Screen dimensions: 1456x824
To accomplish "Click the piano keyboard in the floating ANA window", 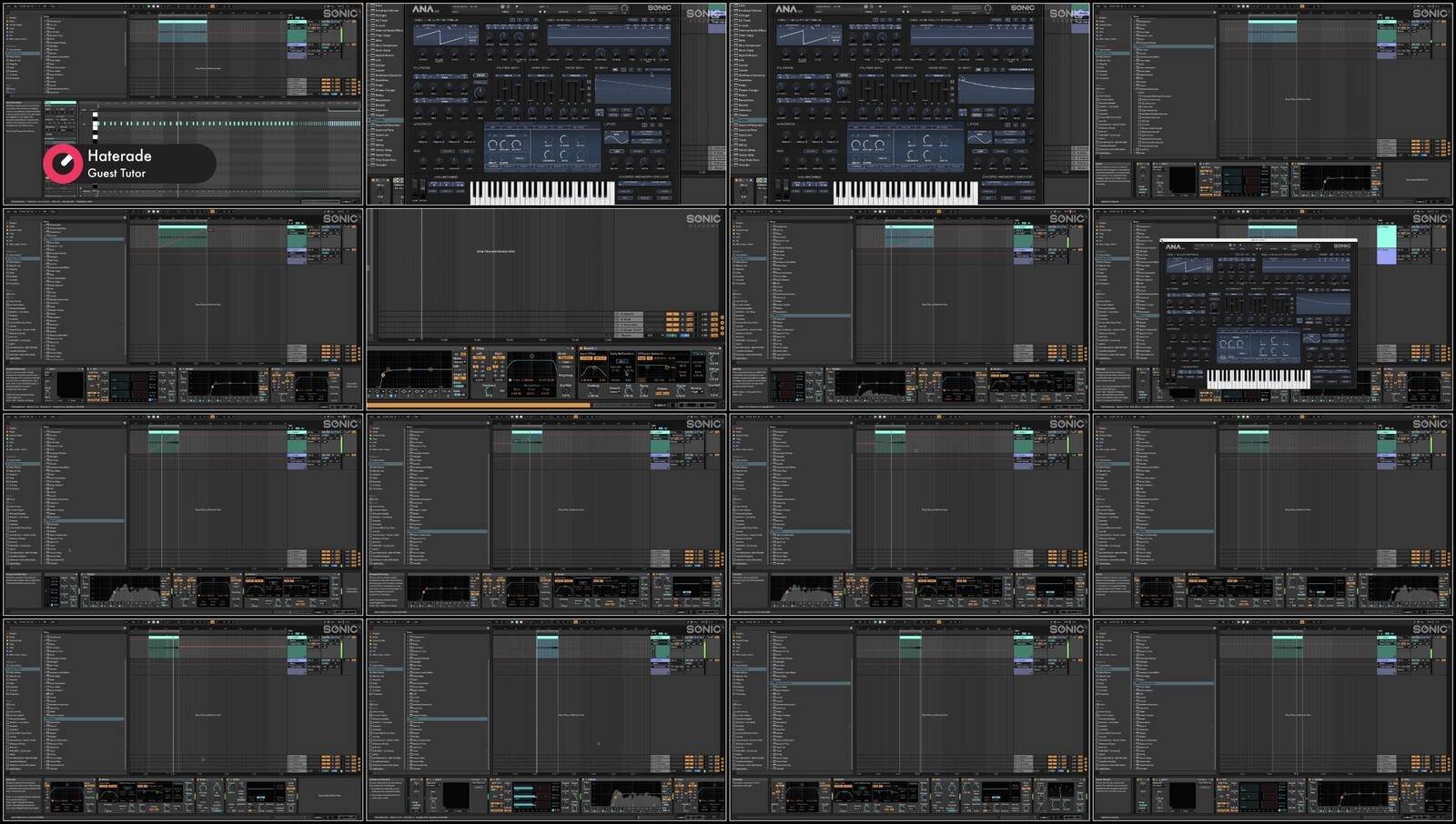I will tap(1259, 378).
